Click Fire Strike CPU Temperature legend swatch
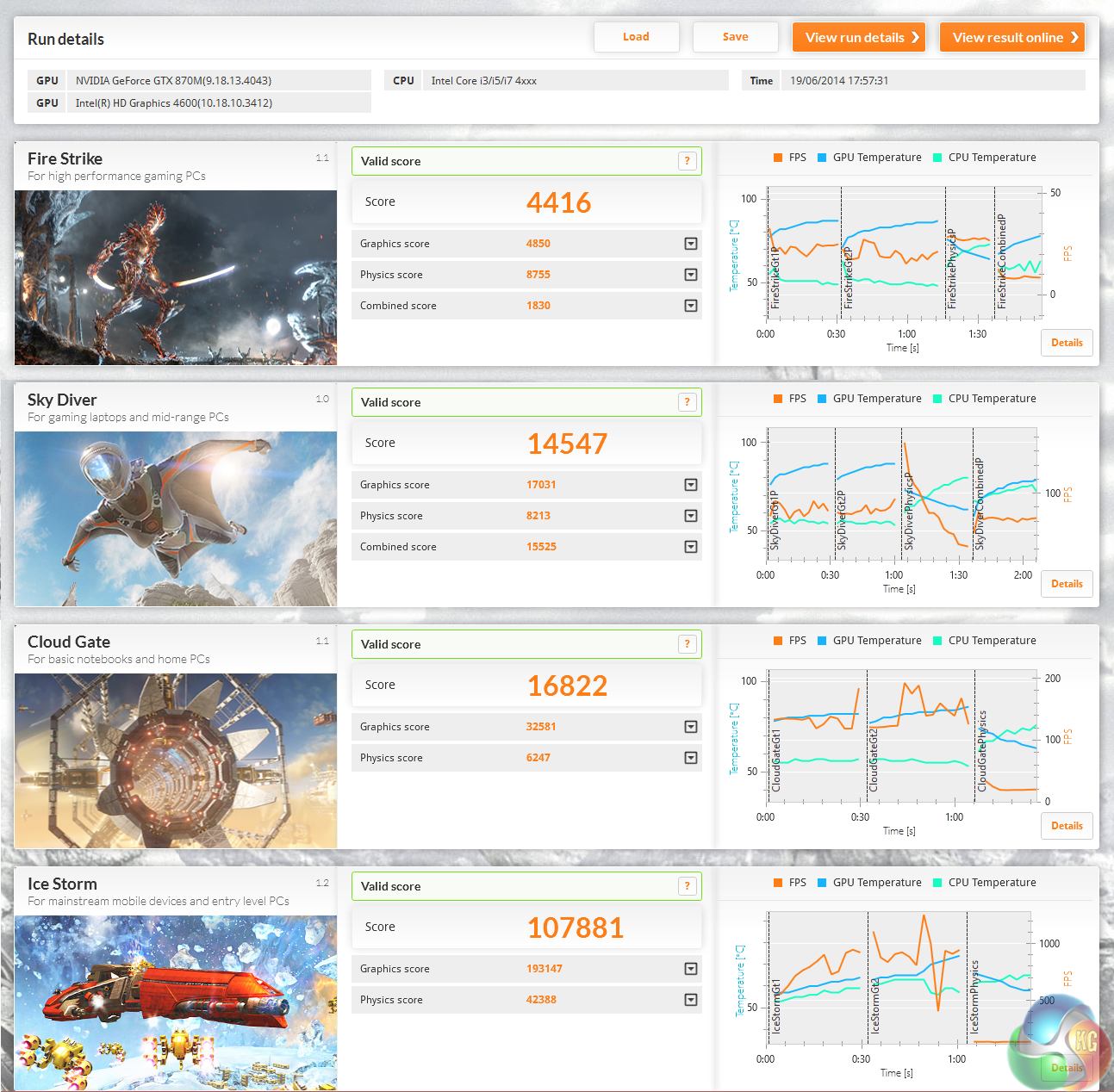The width and height of the screenshot is (1114, 1092). point(937,158)
